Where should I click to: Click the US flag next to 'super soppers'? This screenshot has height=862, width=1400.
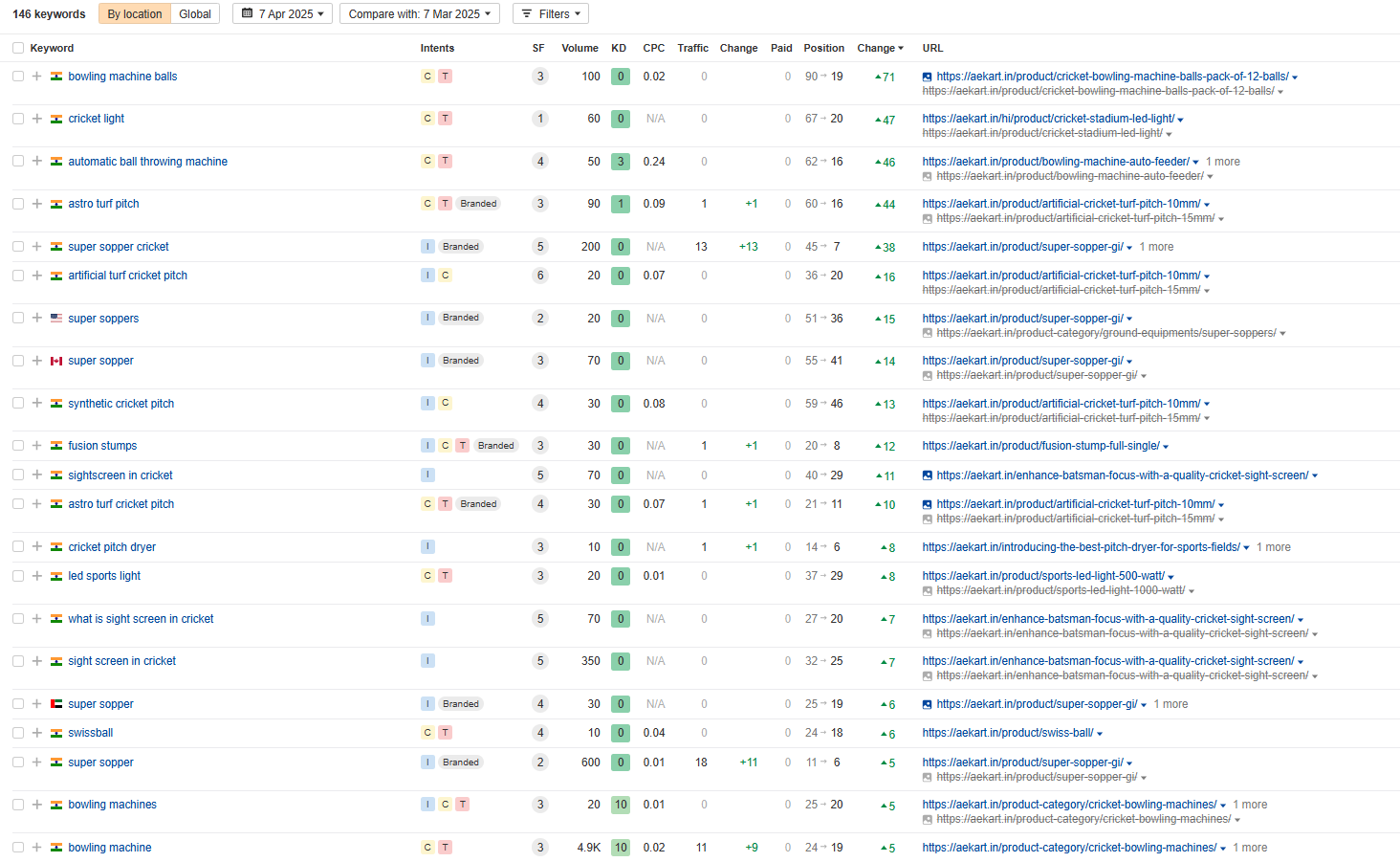point(56,319)
